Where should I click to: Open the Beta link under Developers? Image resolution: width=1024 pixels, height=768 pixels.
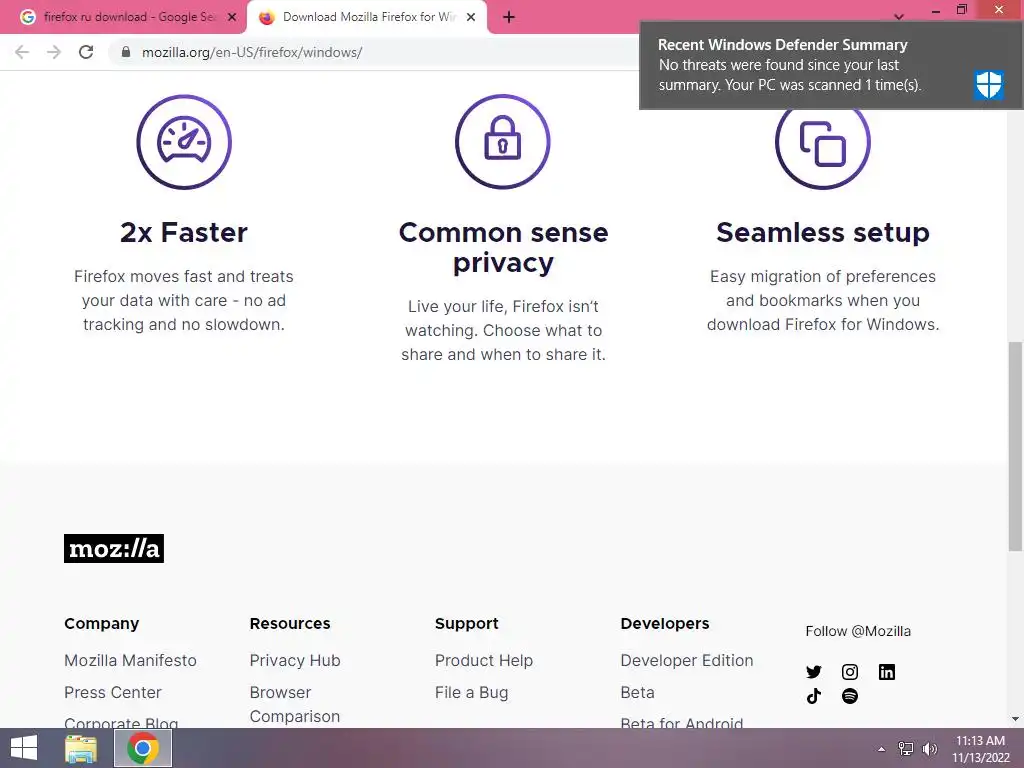[x=637, y=692]
